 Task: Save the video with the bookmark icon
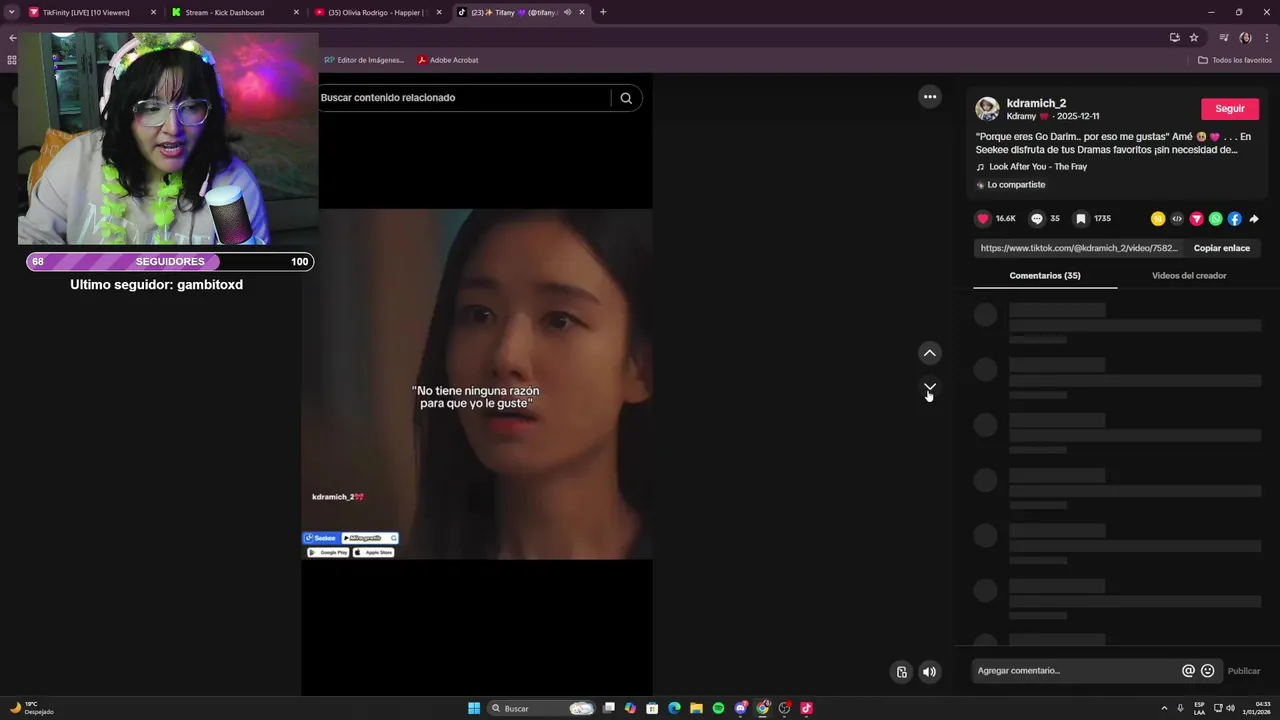coord(1080,219)
